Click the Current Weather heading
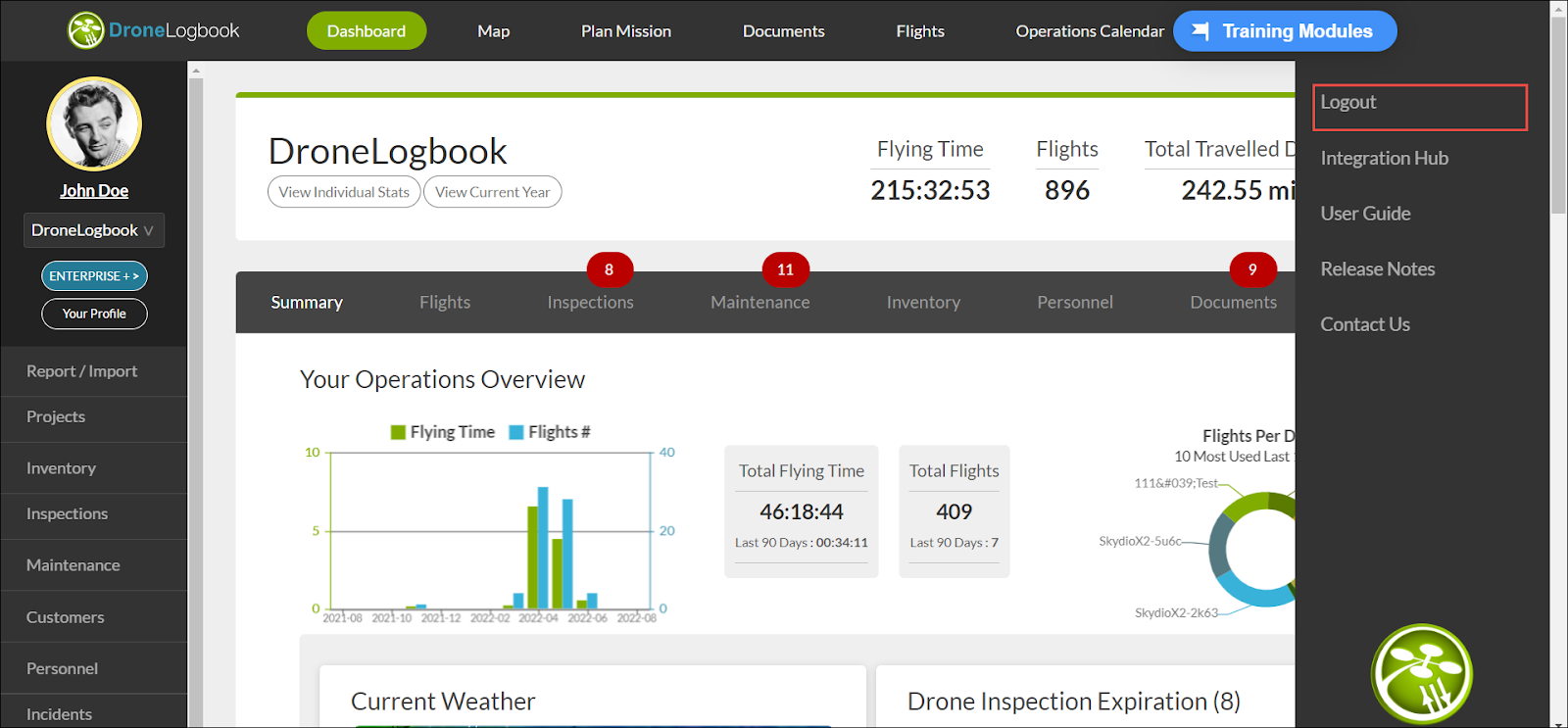Viewport: 1568px width, 728px height. click(443, 702)
